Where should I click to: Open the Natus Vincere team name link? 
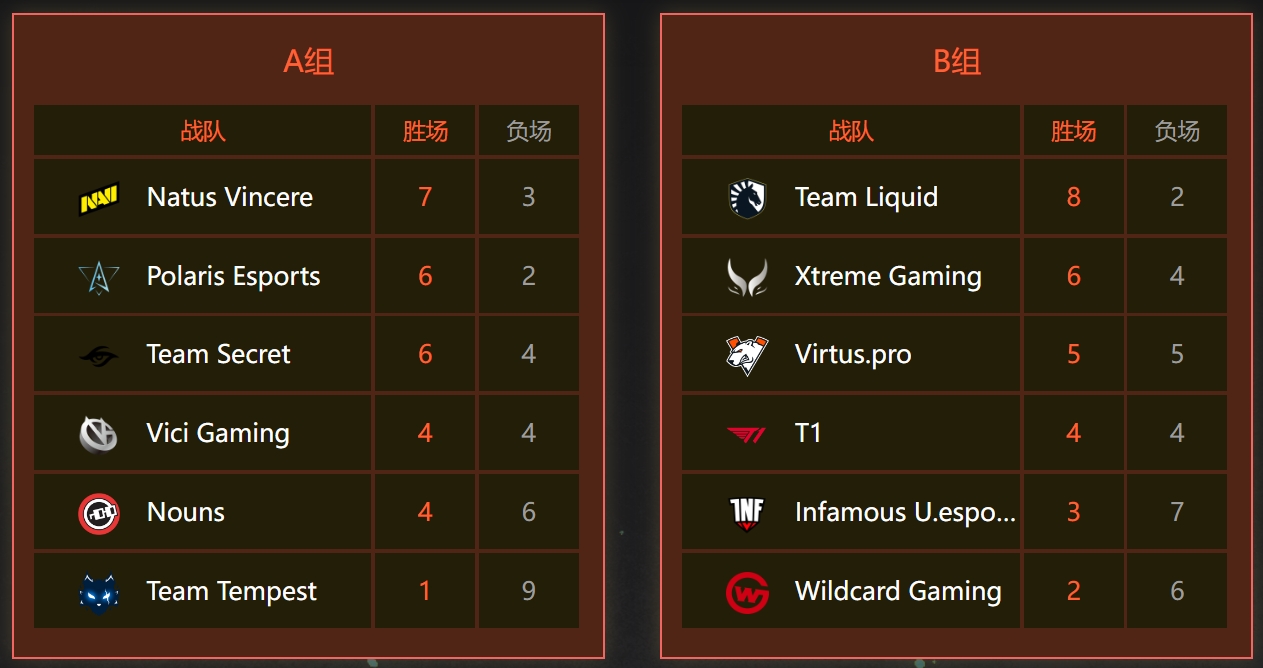point(230,197)
